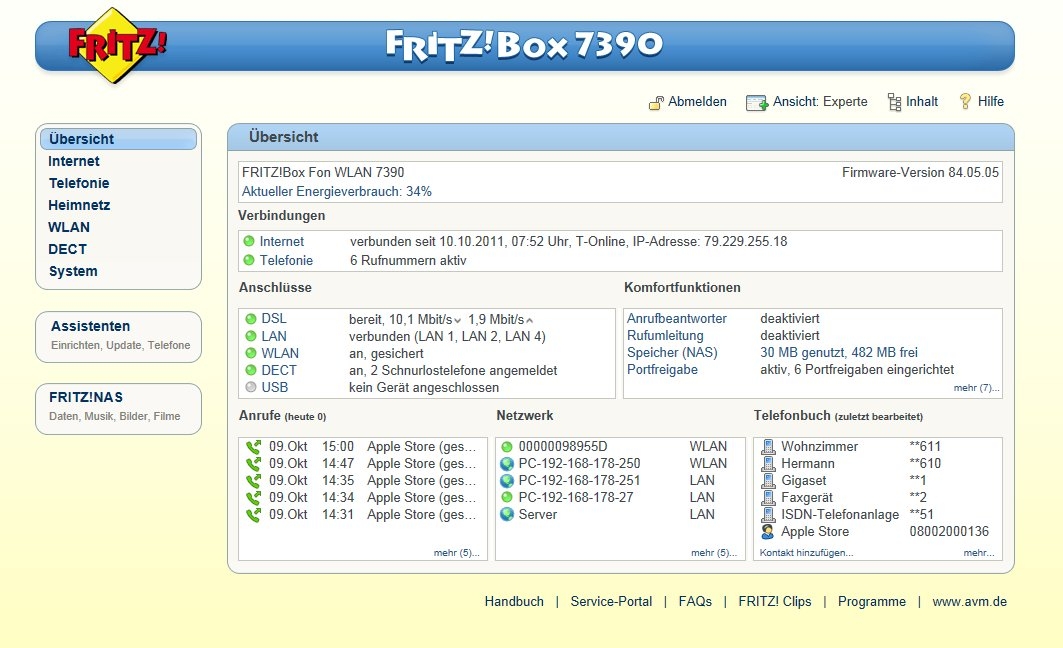This screenshot has height=648, width=1063.
Task: Click the Inhalt link
Action: pos(922,102)
